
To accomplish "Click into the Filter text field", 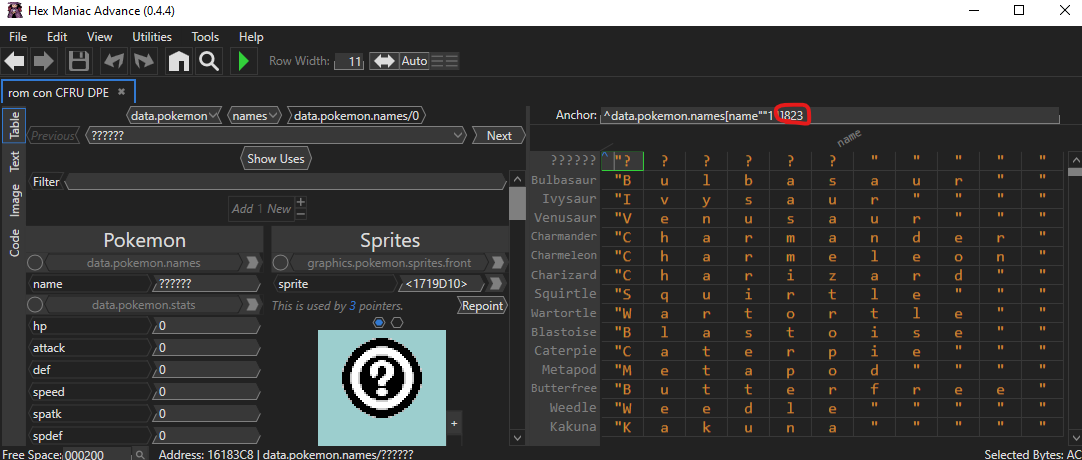I will point(285,182).
